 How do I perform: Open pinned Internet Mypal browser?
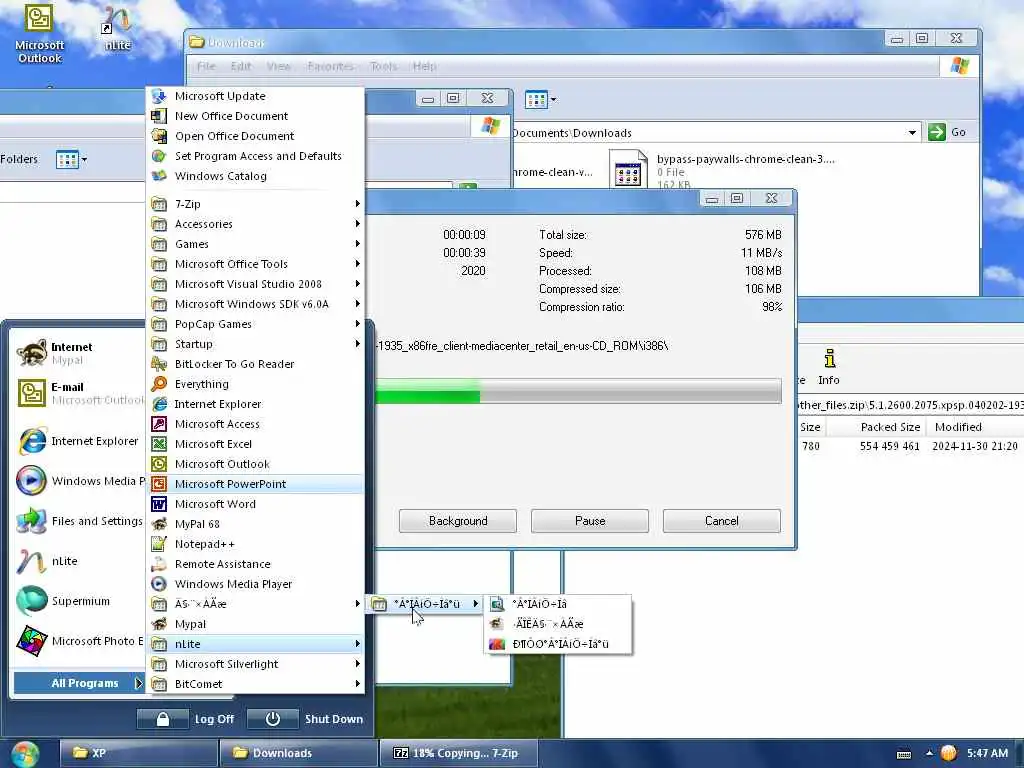pos(78,353)
